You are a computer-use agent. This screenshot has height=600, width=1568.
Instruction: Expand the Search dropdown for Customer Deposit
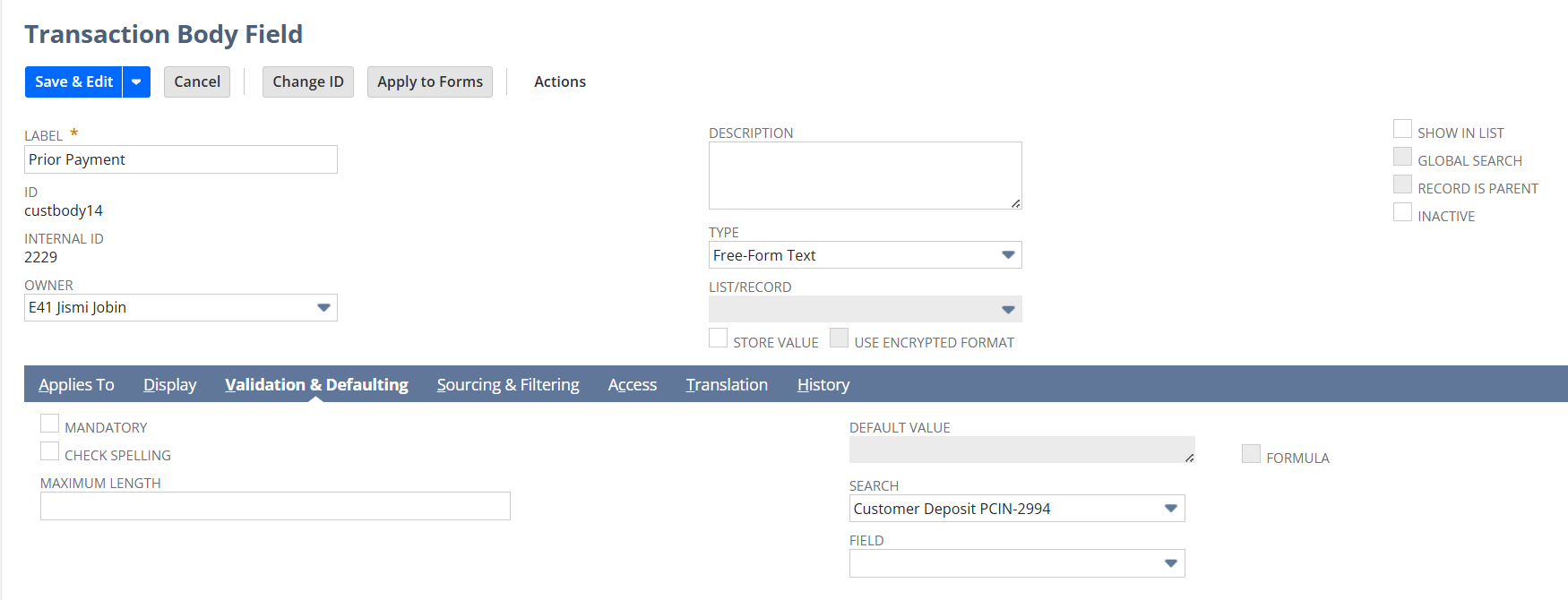pyautogui.click(x=1170, y=509)
